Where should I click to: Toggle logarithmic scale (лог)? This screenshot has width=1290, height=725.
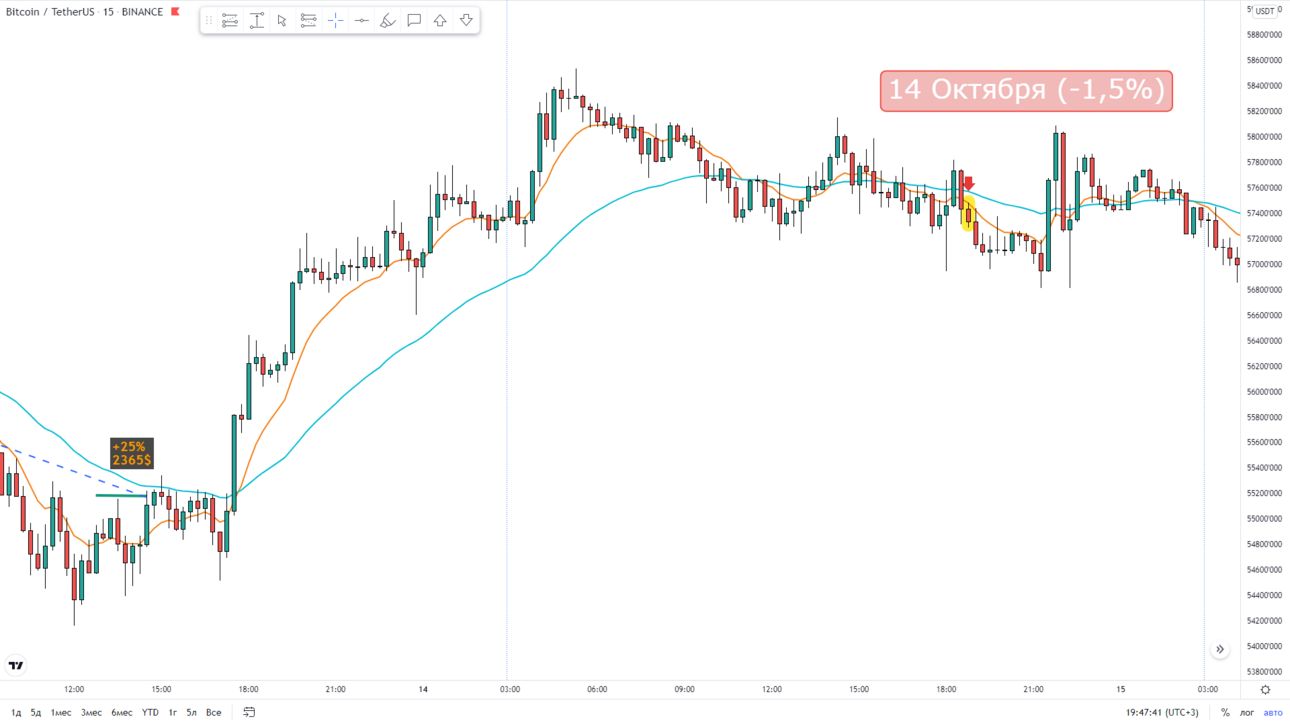click(x=1247, y=713)
